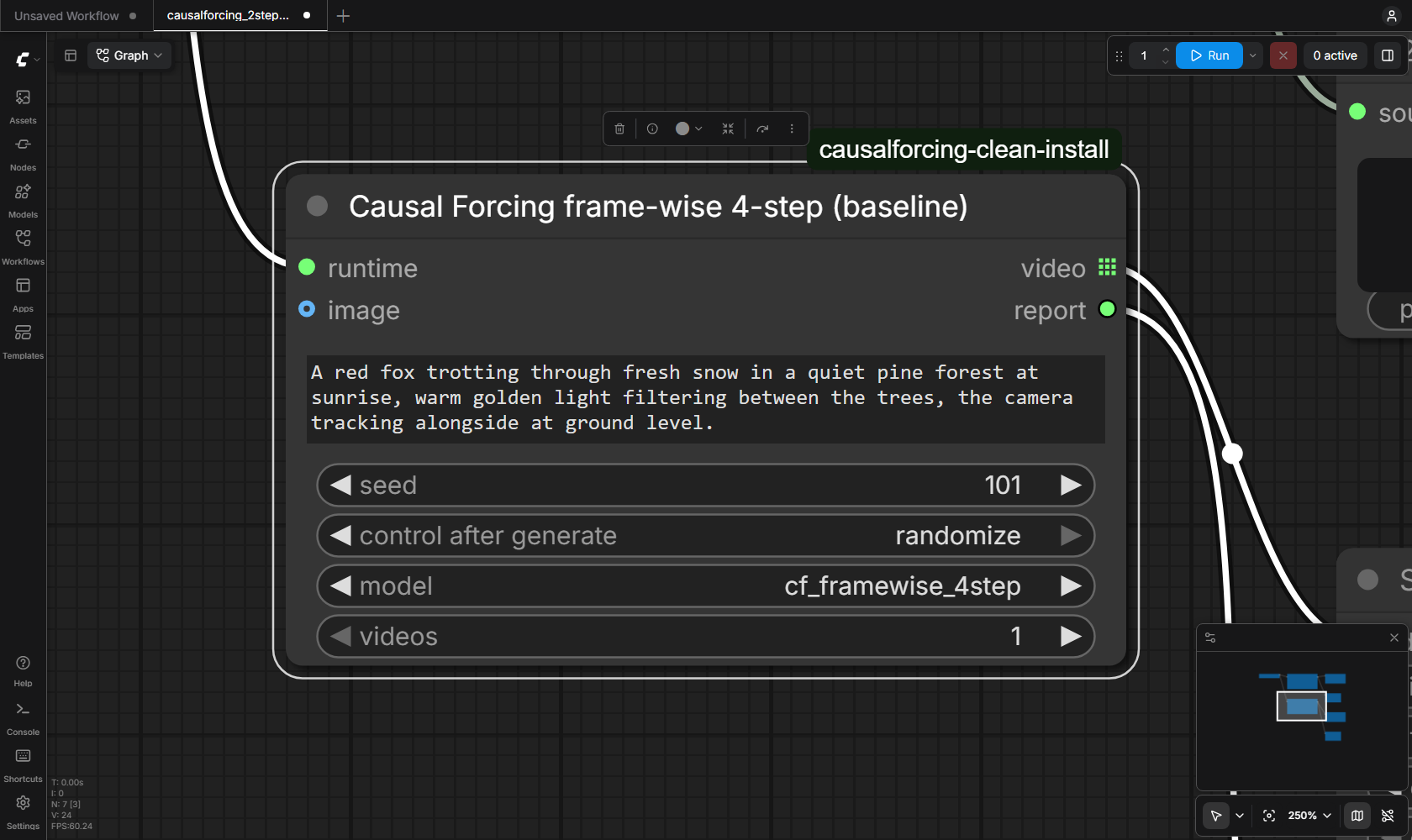Open the Apps sidebar panel
The width and height of the screenshot is (1412, 840).
pos(23,294)
